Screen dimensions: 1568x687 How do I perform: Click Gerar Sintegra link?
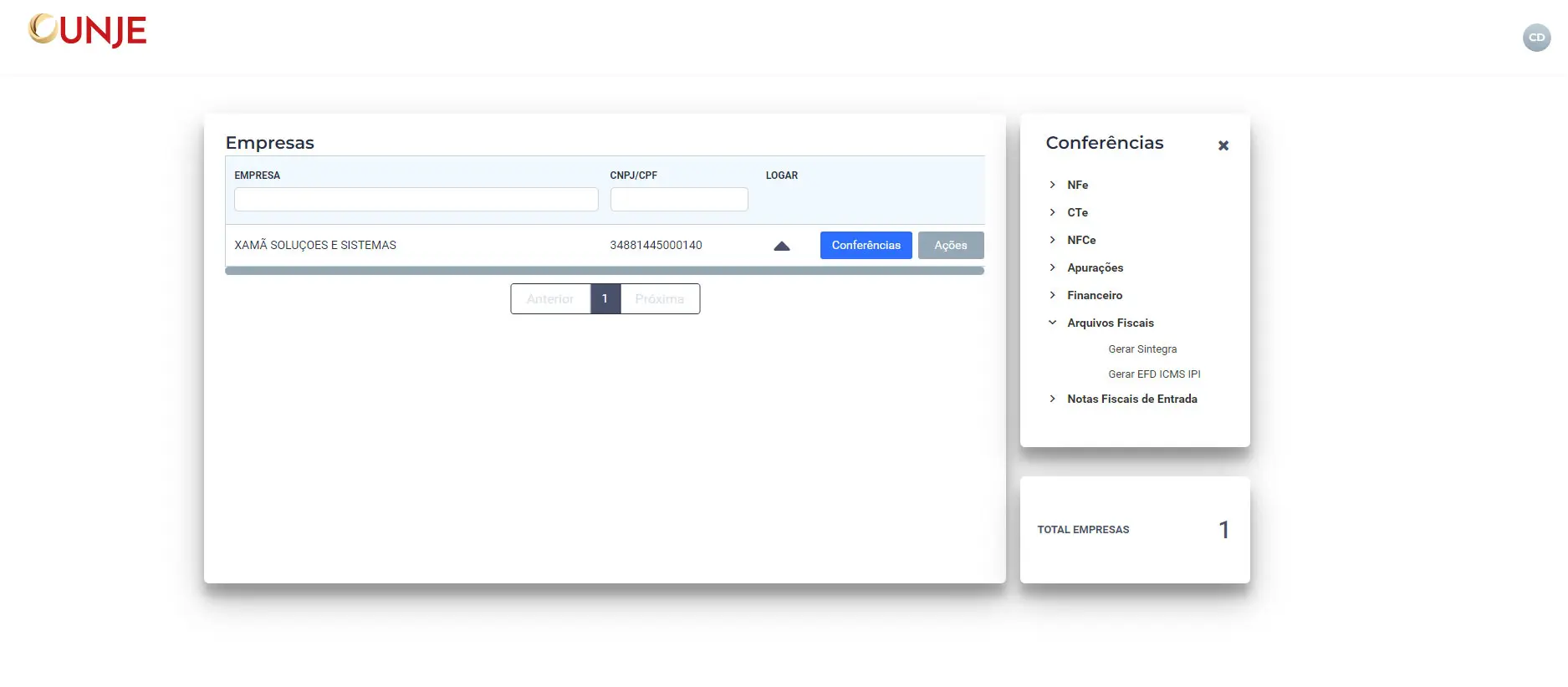point(1142,349)
